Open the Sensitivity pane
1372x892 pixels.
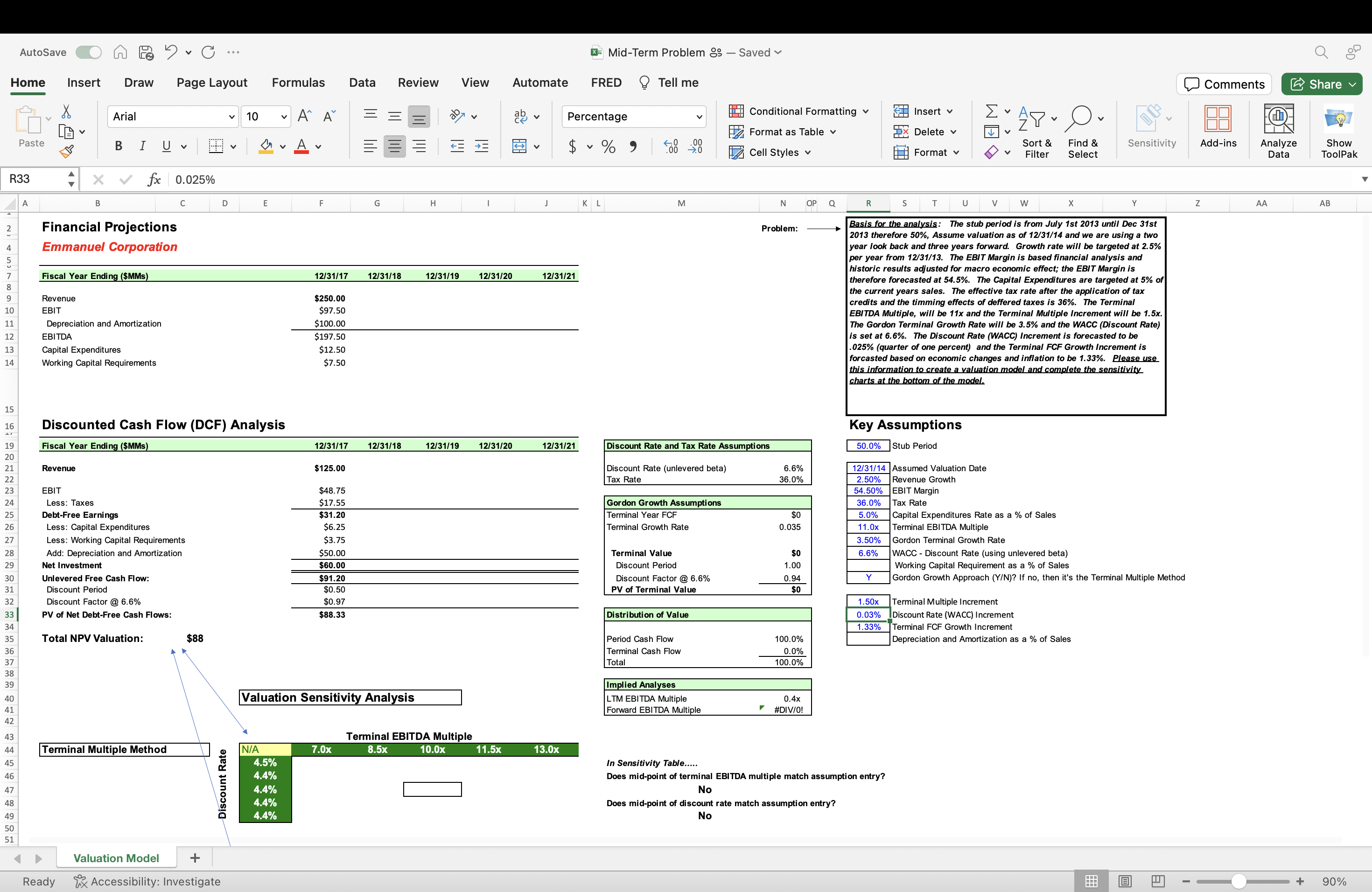pos(1151,129)
